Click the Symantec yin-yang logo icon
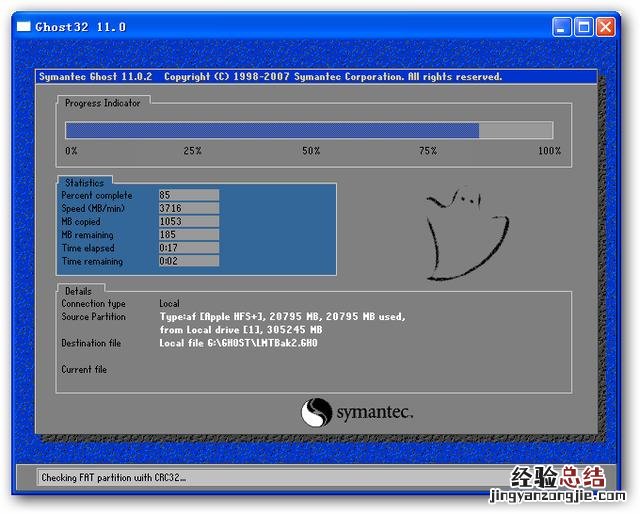The height and width of the screenshot is (514, 640). click(x=316, y=412)
